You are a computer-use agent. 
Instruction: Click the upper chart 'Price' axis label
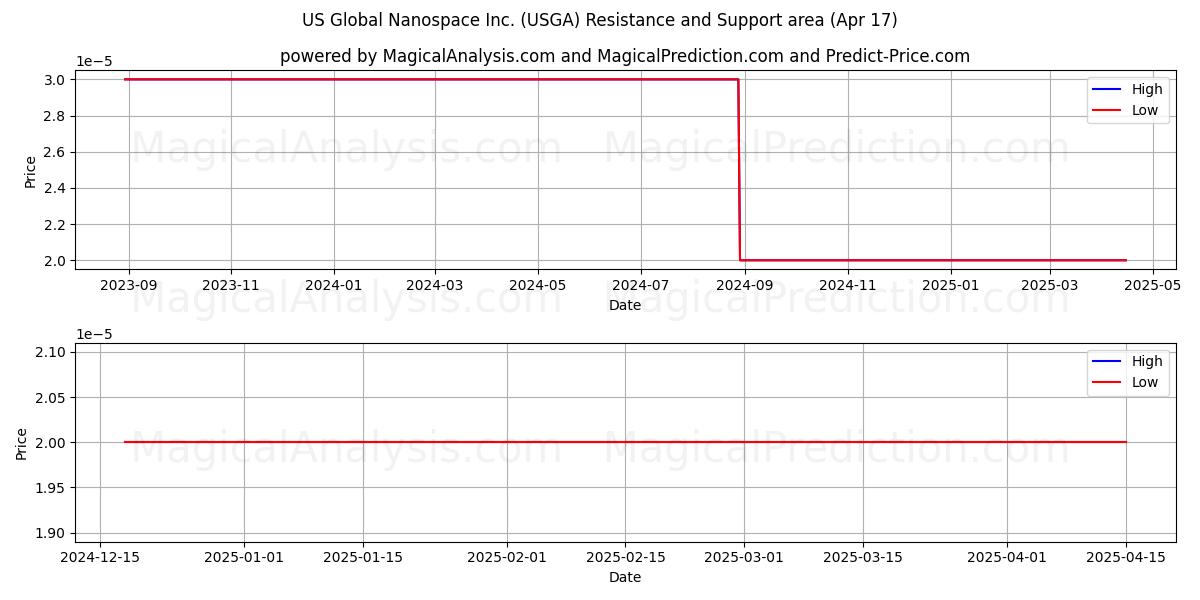point(30,170)
